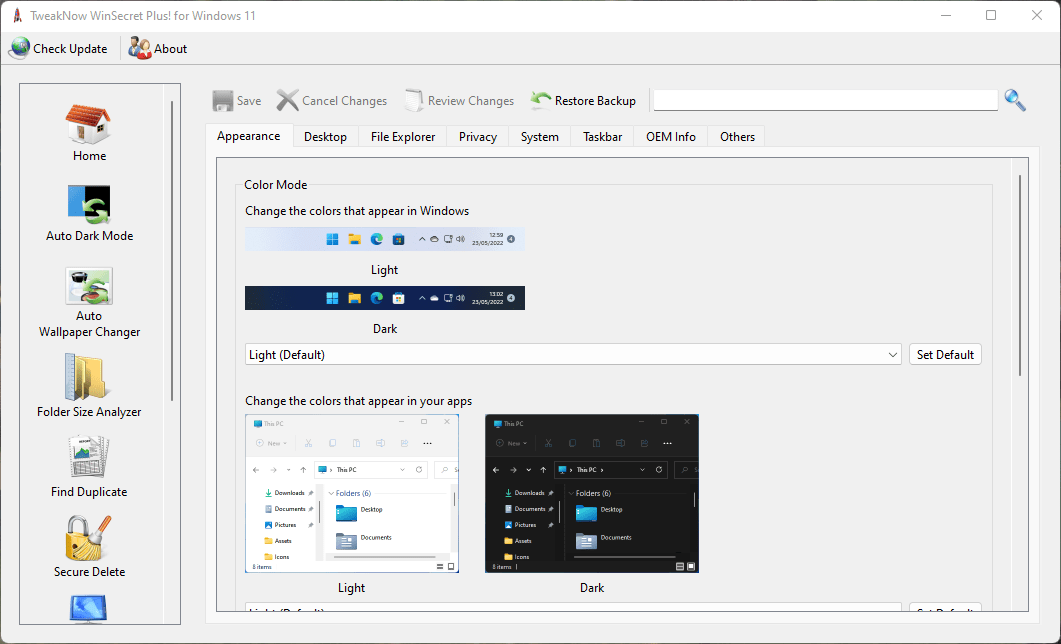Click 'Change the colors that appear in your apps'
This screenshot has height=644, width=1061.
(359, 401)
